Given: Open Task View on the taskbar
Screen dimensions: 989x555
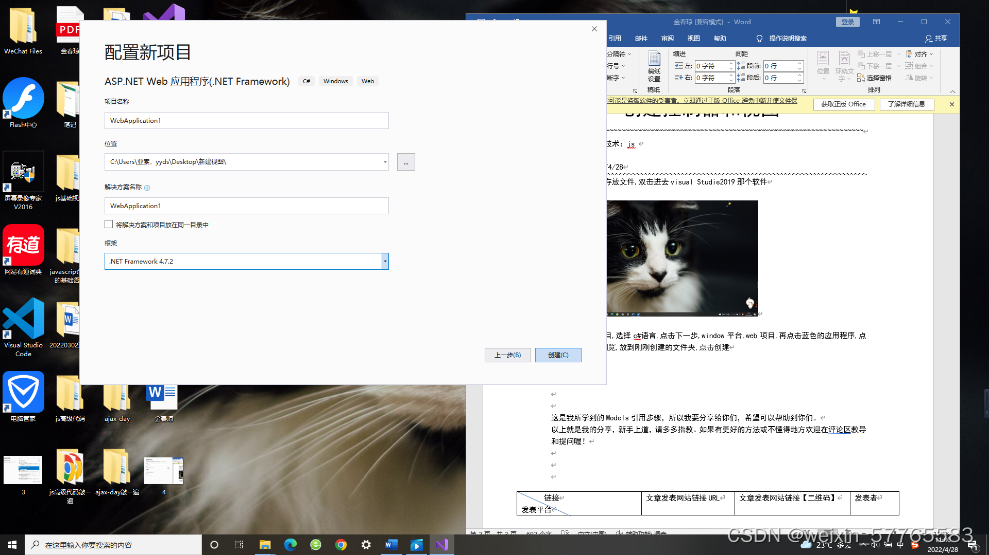Looking at the screenshot, I should click(239, 545).
